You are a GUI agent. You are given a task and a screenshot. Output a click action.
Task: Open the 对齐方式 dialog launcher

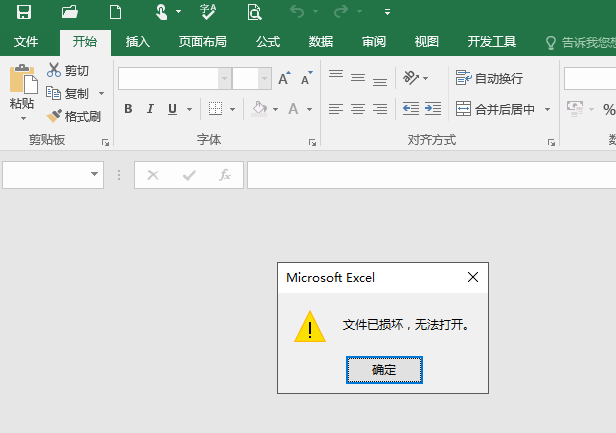pos(551,142)
